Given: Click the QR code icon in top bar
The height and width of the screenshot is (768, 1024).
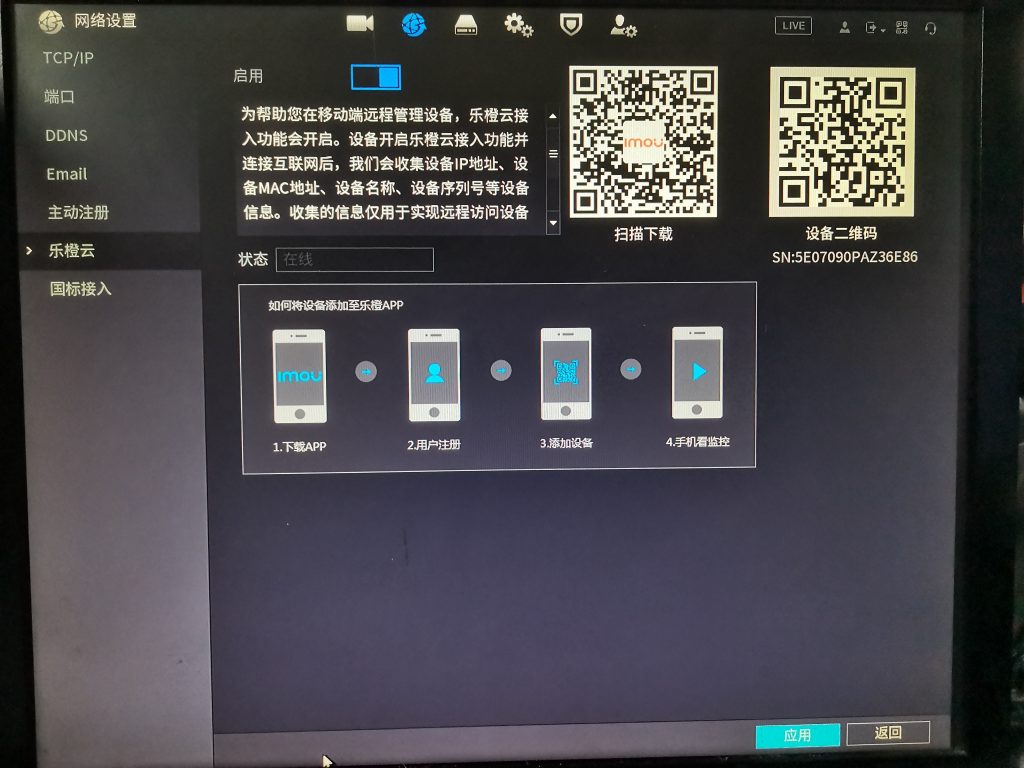Looking at the screenshot, I should coord(902,28).
